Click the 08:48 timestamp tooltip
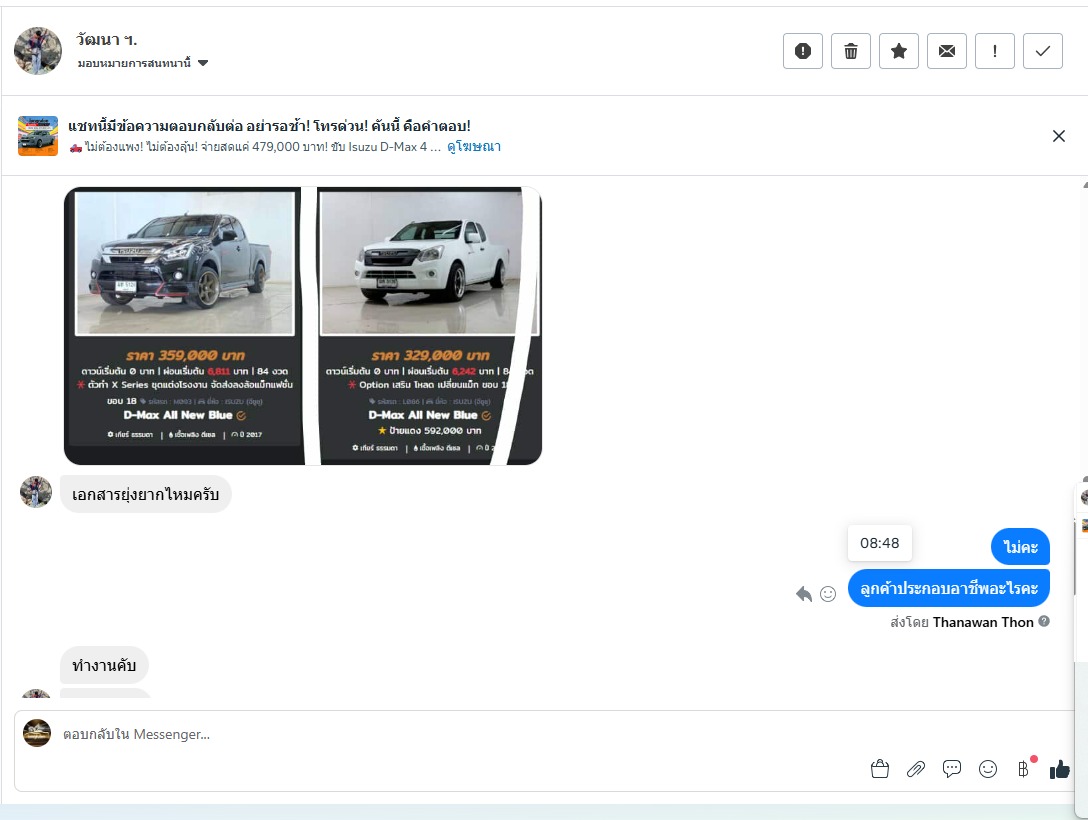 point(880,543)
